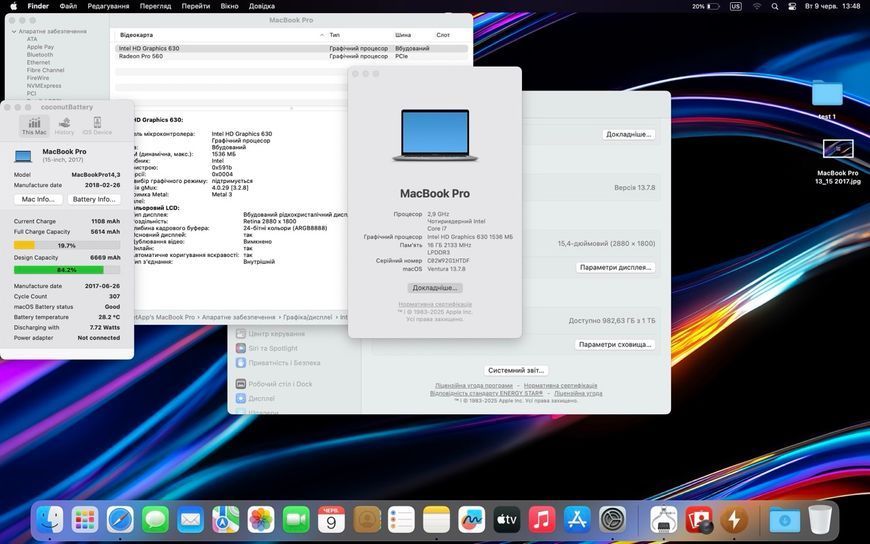This screenshot has width=870, height=544.
Task: Open Contacts from the Dock
Action: [x=366, y=520]
